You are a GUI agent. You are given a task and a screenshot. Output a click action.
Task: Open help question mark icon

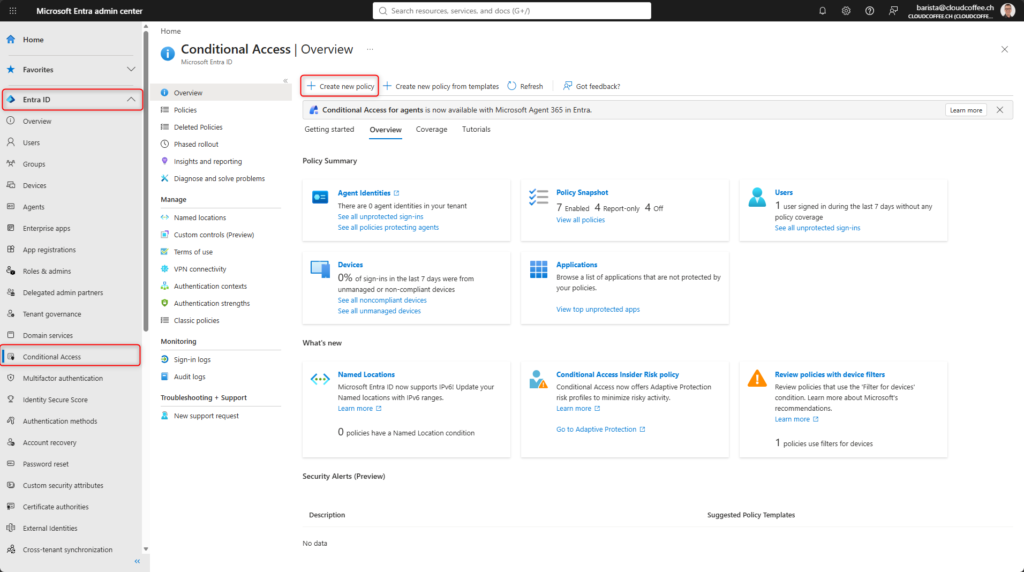tap(869, 10)
